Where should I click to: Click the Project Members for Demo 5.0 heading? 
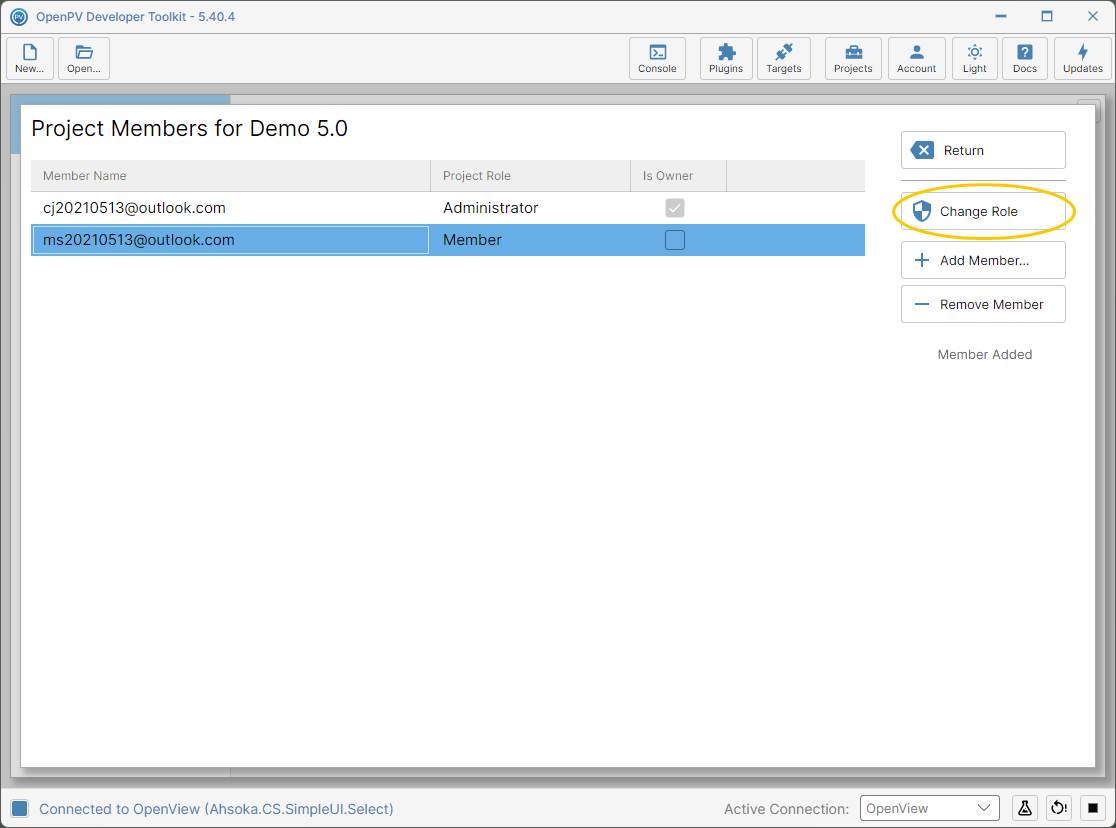coord(189,128)
